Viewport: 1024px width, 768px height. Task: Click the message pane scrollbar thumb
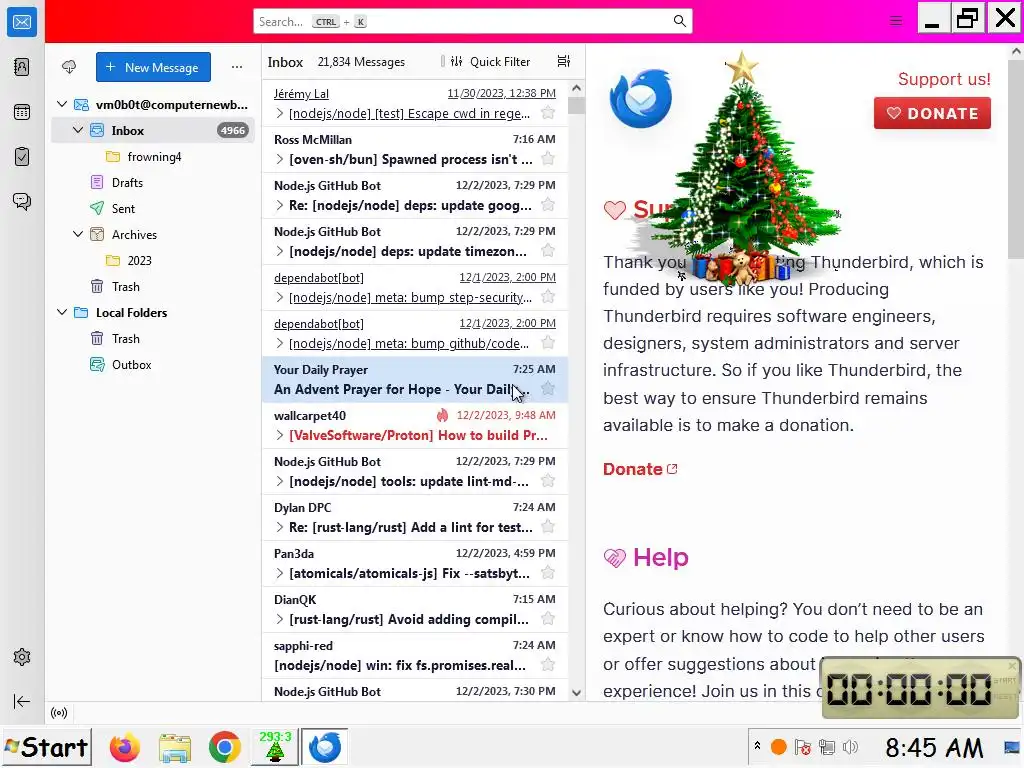[x=1016, y=159]
